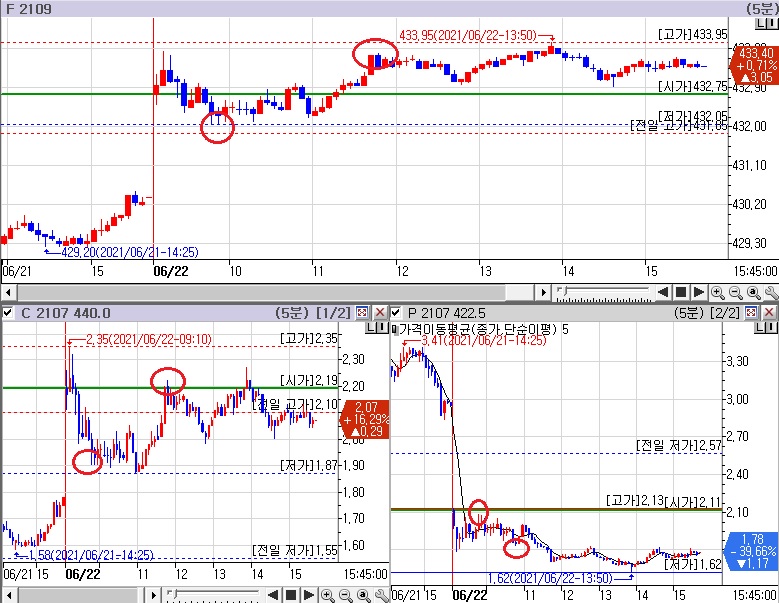Viewport: 779px width, 603px height.
Task: Click the 2.35(2021/06/22-09:10) annotation
Action: [149, 339]
